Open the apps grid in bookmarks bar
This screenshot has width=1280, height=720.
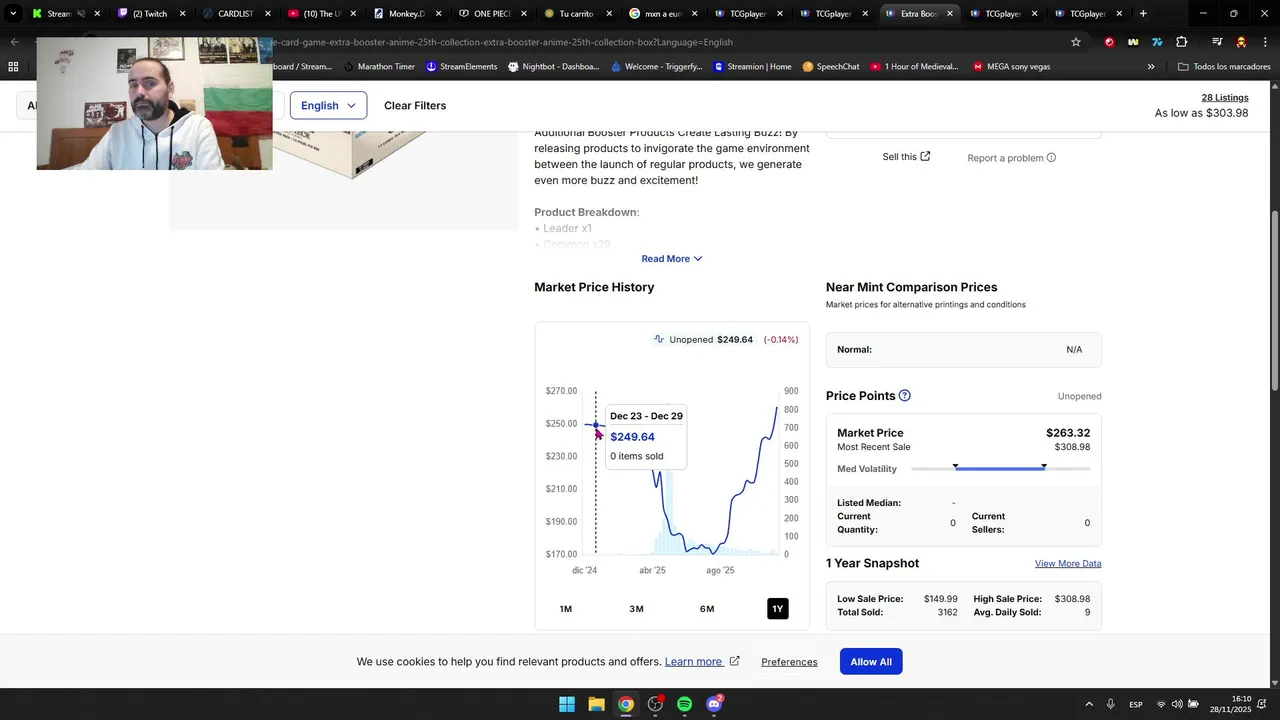(13, 67)
